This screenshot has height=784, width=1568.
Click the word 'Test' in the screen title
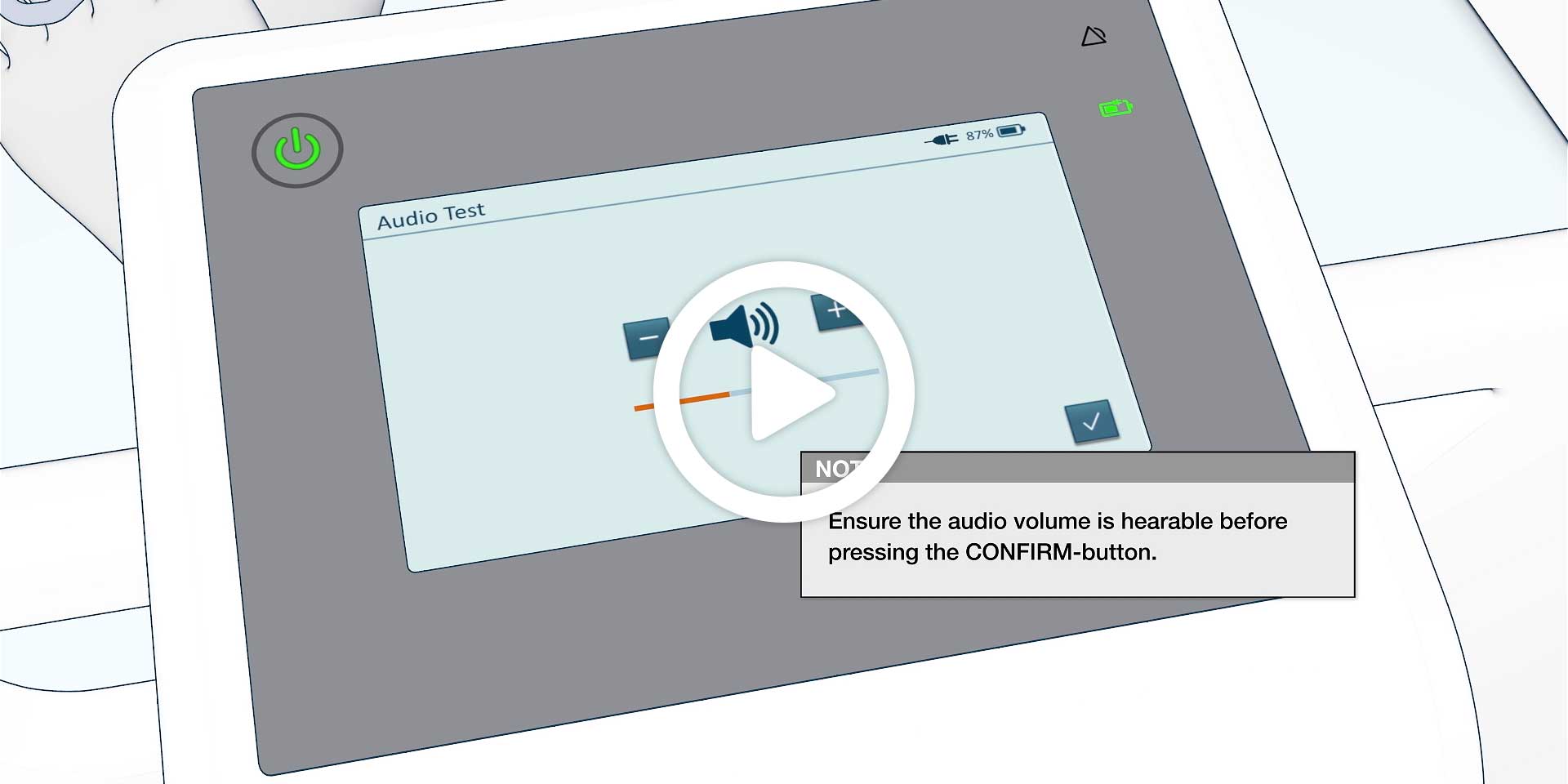tap(465, 212)
